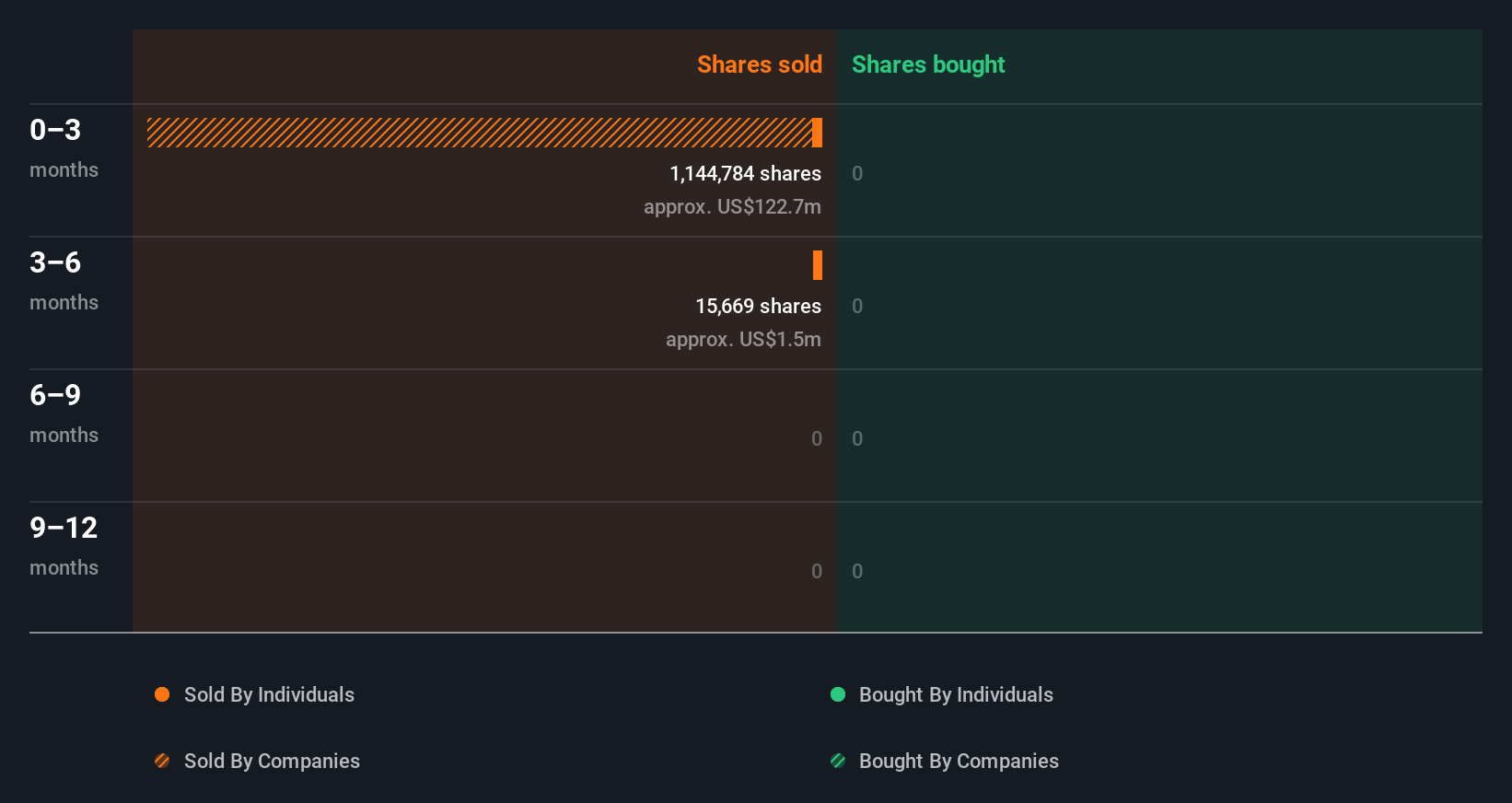Select the Sold By Companies legend label
Image resolution: width=1512 pixels, height=803 pixels.
[x=272, y=761]
